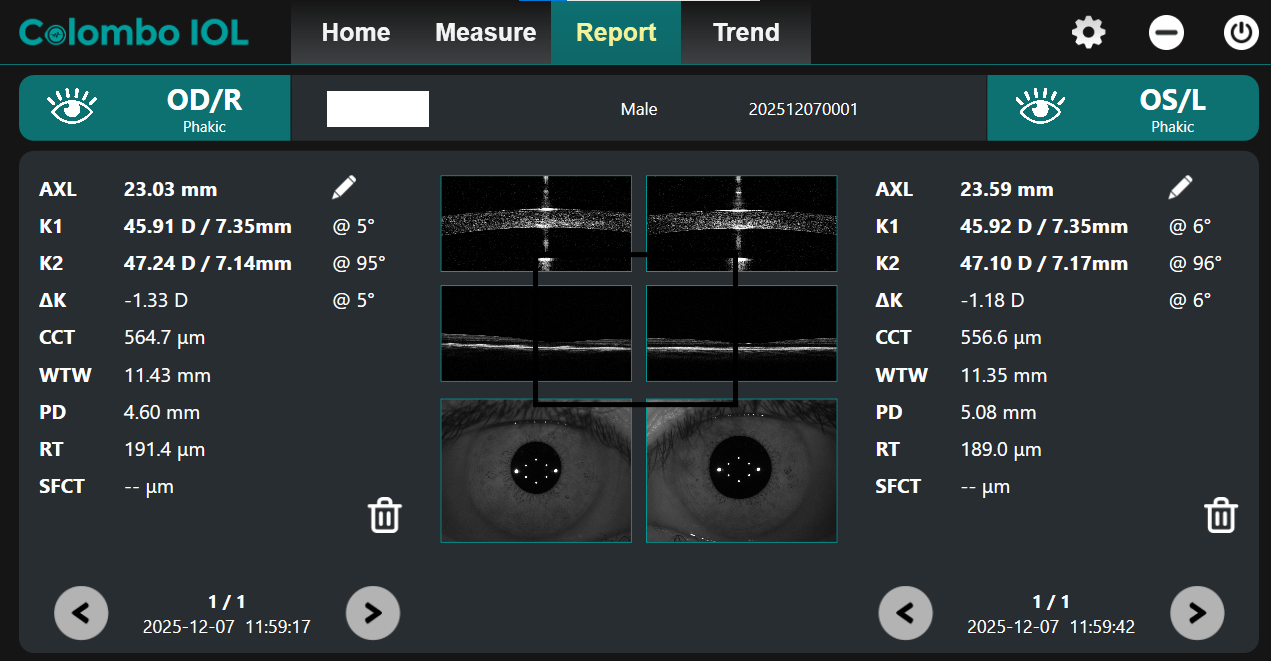Switch to the Home tab
This screenshot has height=661, width=1271.
click(355, 33)
